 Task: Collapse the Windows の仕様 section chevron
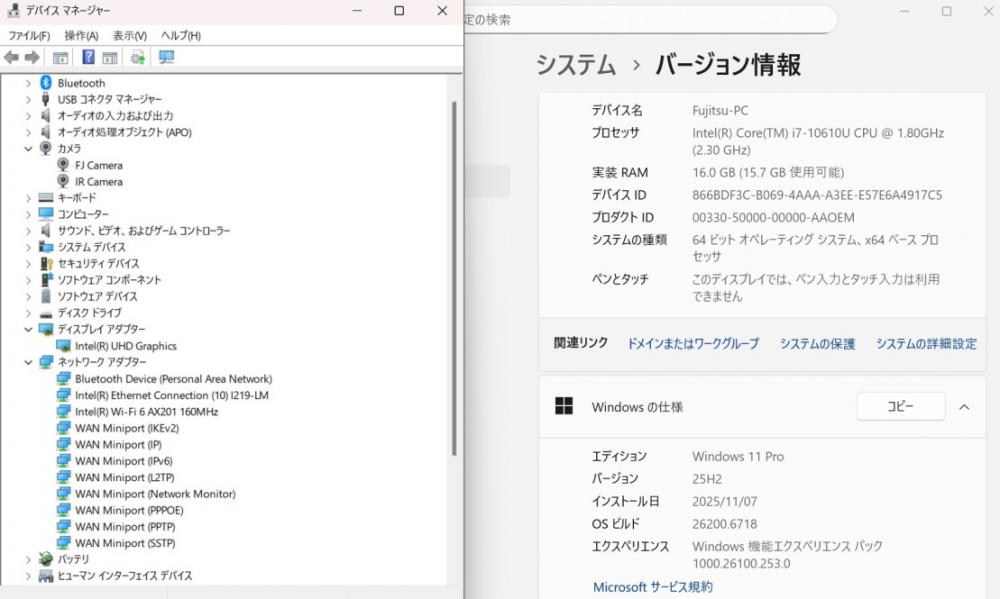coord(964,407)
